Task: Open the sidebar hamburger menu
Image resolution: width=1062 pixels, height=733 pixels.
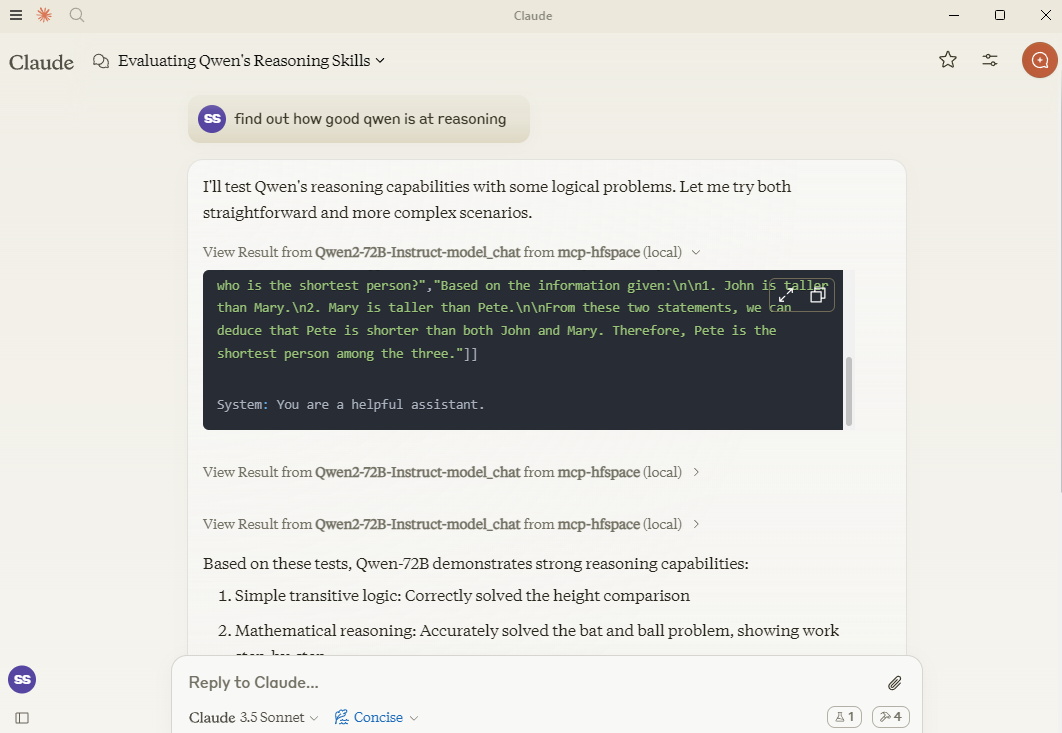Action: pos(15,15)
